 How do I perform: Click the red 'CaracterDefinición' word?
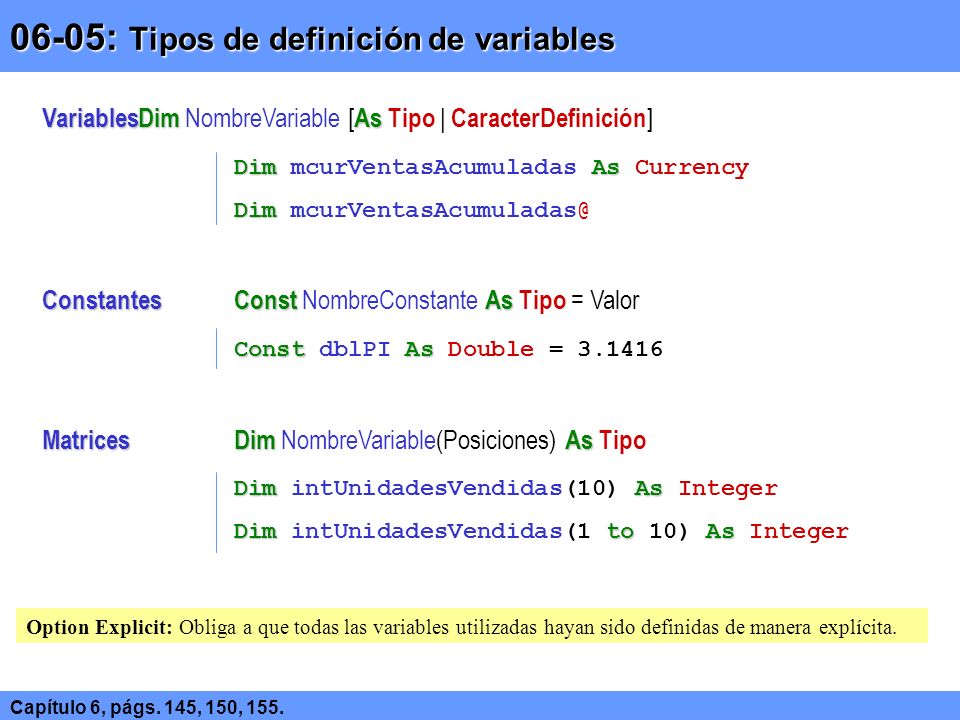[x=549, y=118]
